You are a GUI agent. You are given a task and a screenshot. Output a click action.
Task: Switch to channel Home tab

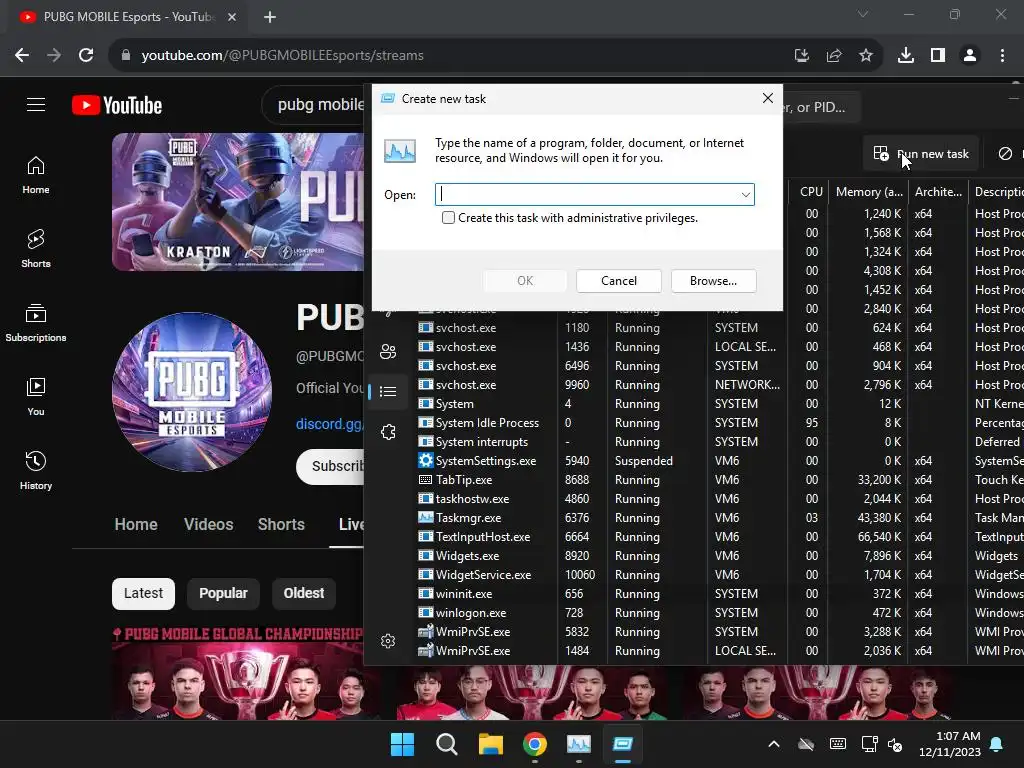tap(136, 524)
